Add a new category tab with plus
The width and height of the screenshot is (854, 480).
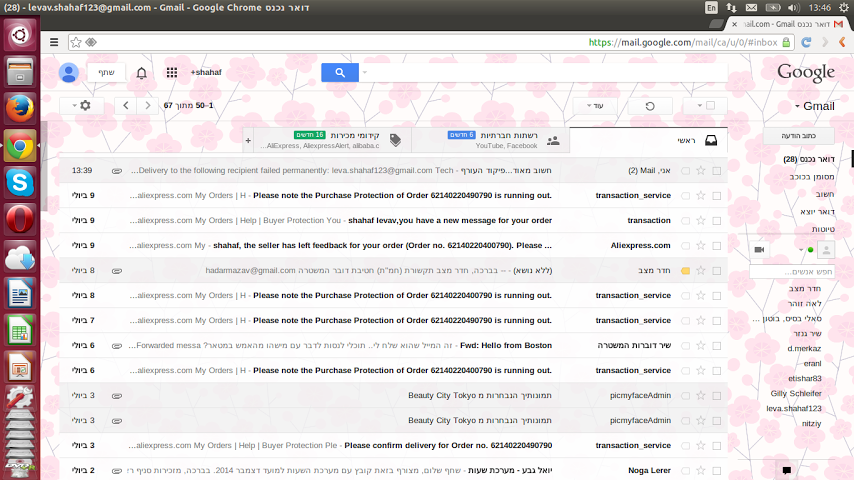click(x=248, y=141)
